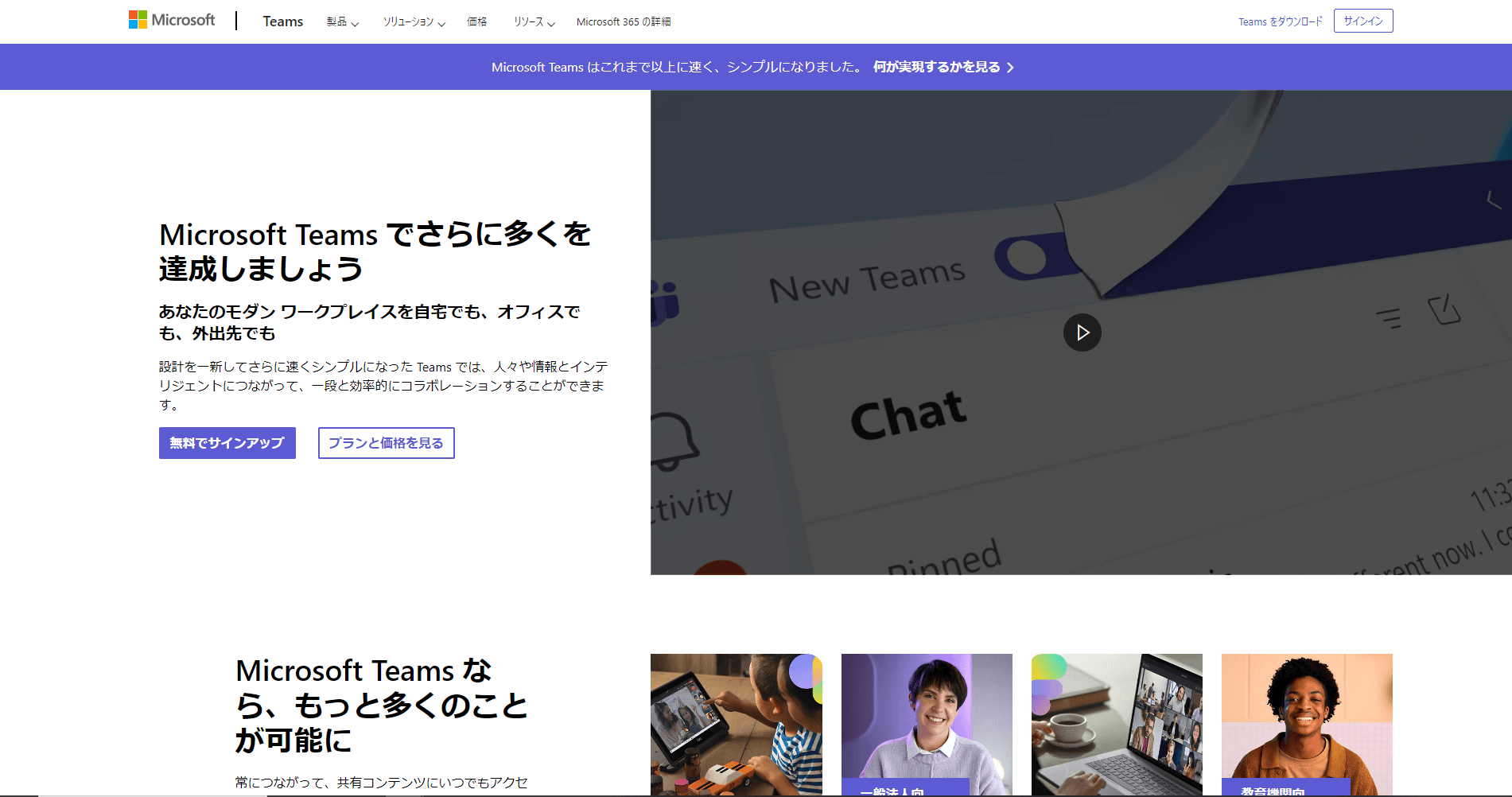The width and height of the screenshot is (1512, 797).
Task: Expand the リソース dropdown menu
Action: 534,21
